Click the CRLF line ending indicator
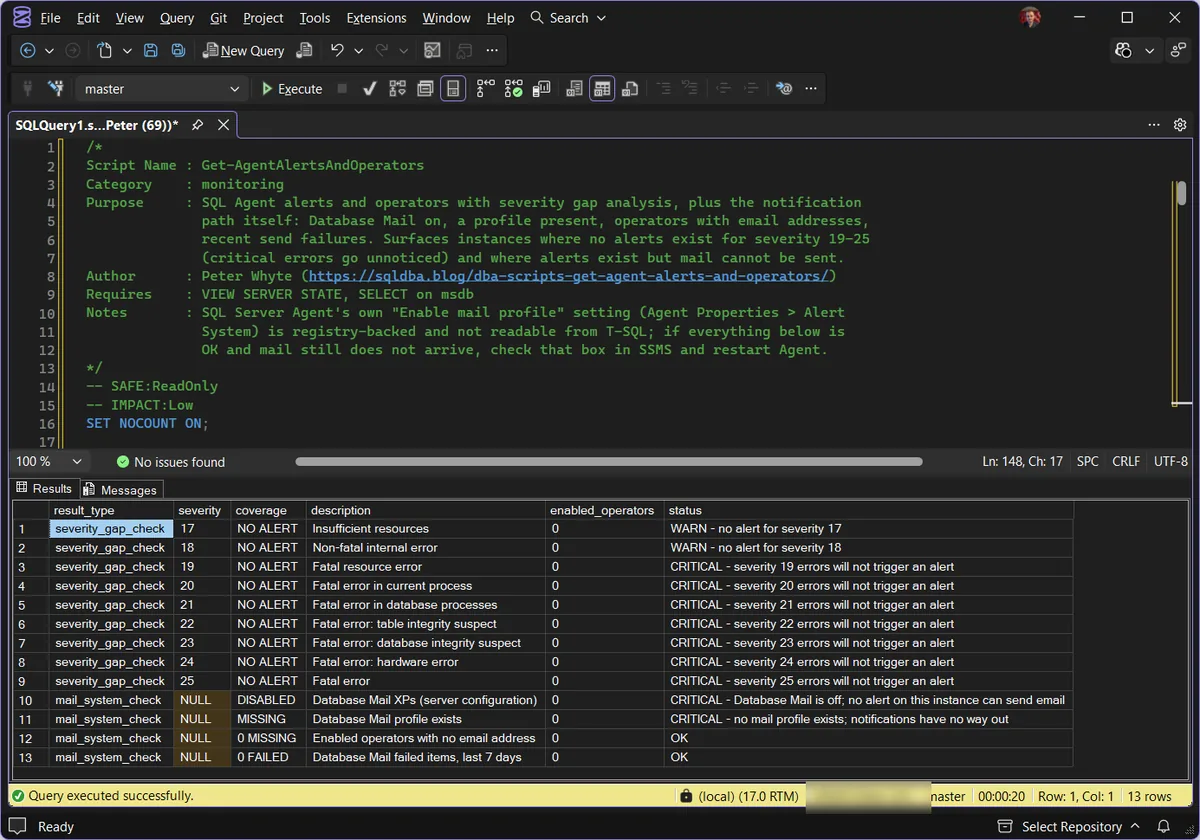Viewport: 1200px width, 840px height. (x=1126, y=461)
